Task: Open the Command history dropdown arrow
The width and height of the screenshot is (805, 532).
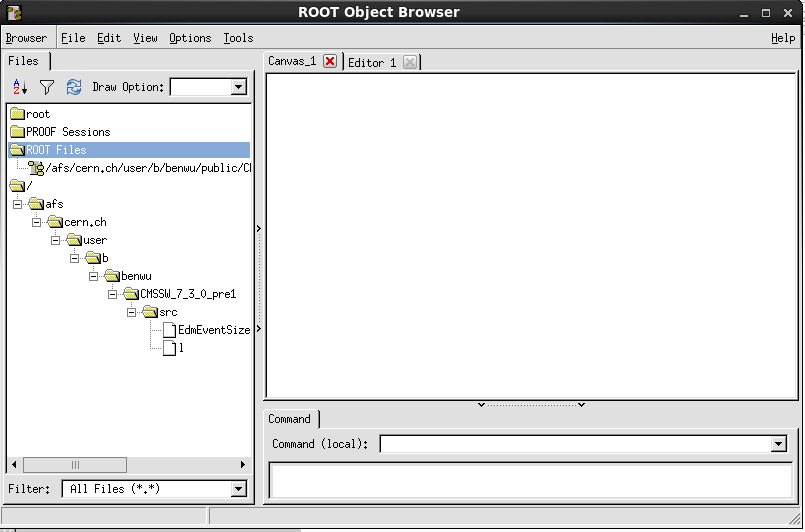Action: pos(779,444)
